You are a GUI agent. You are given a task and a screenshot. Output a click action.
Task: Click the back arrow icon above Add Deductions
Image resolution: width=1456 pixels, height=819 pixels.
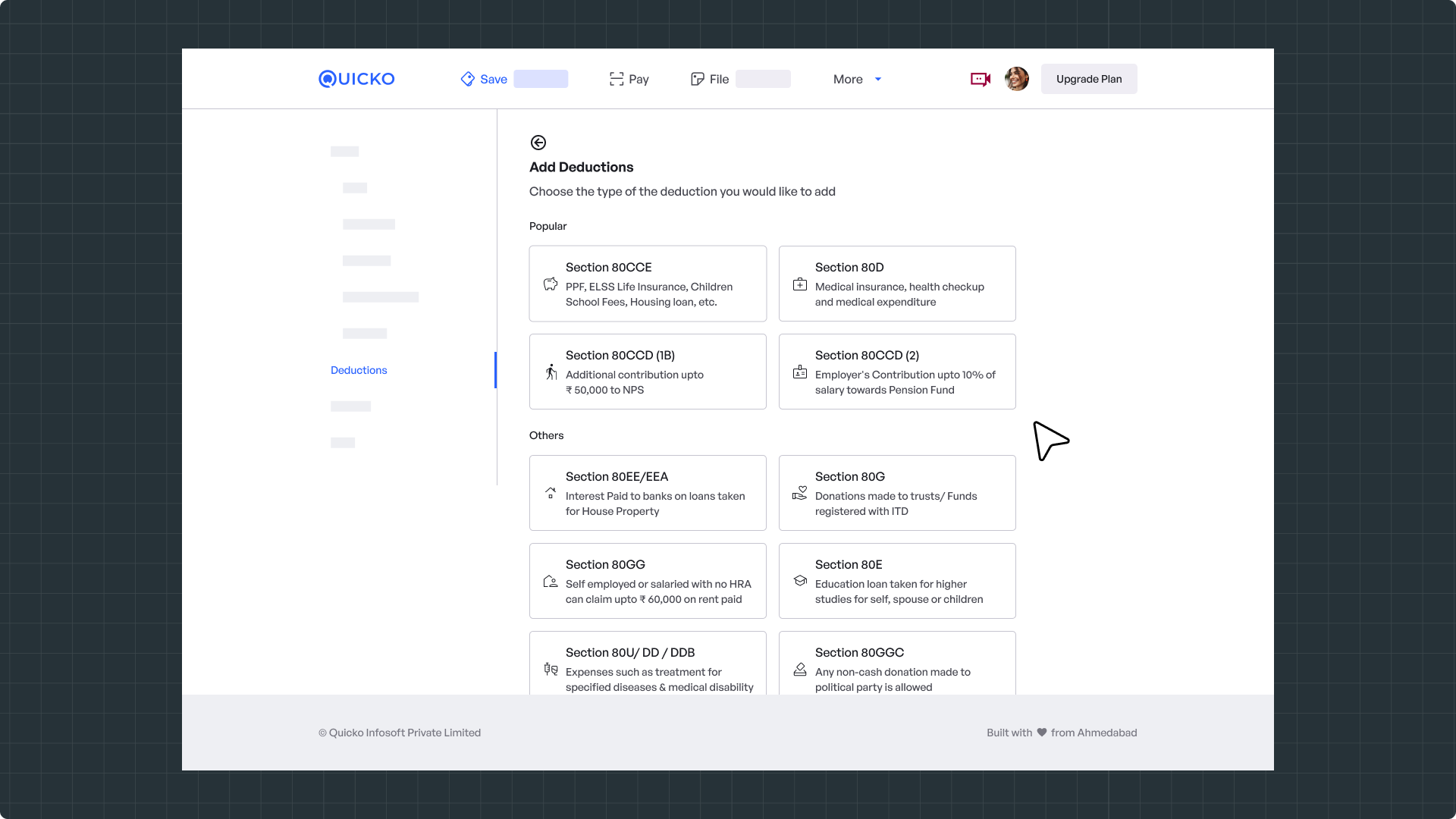pyautogui.click(x=538, y=143)
